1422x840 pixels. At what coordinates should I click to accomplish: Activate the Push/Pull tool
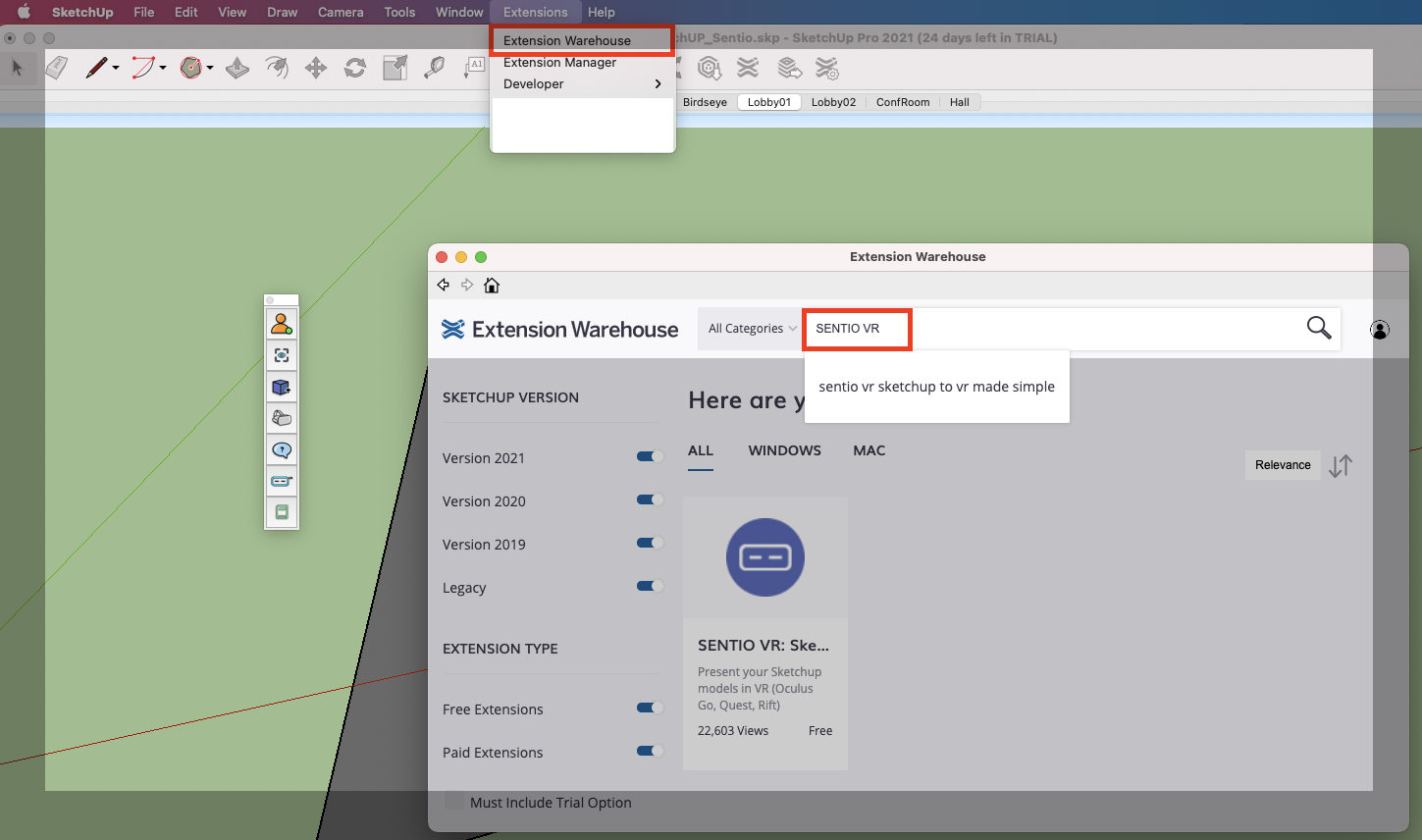coord(237,68)
